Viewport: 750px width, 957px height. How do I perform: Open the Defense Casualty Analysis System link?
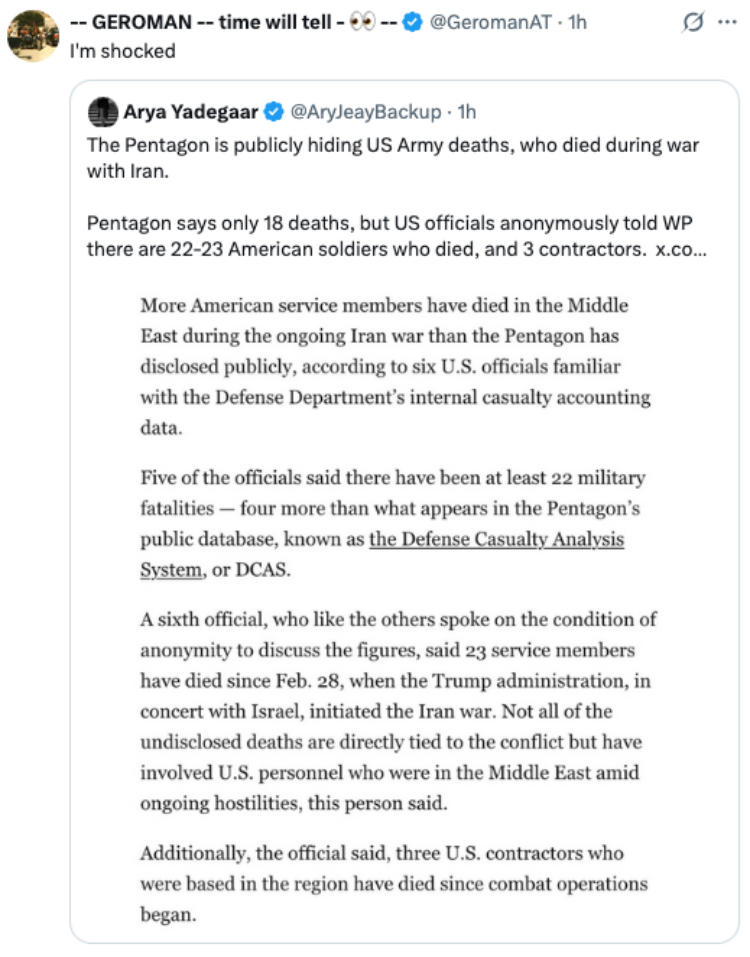click(382, 554)
